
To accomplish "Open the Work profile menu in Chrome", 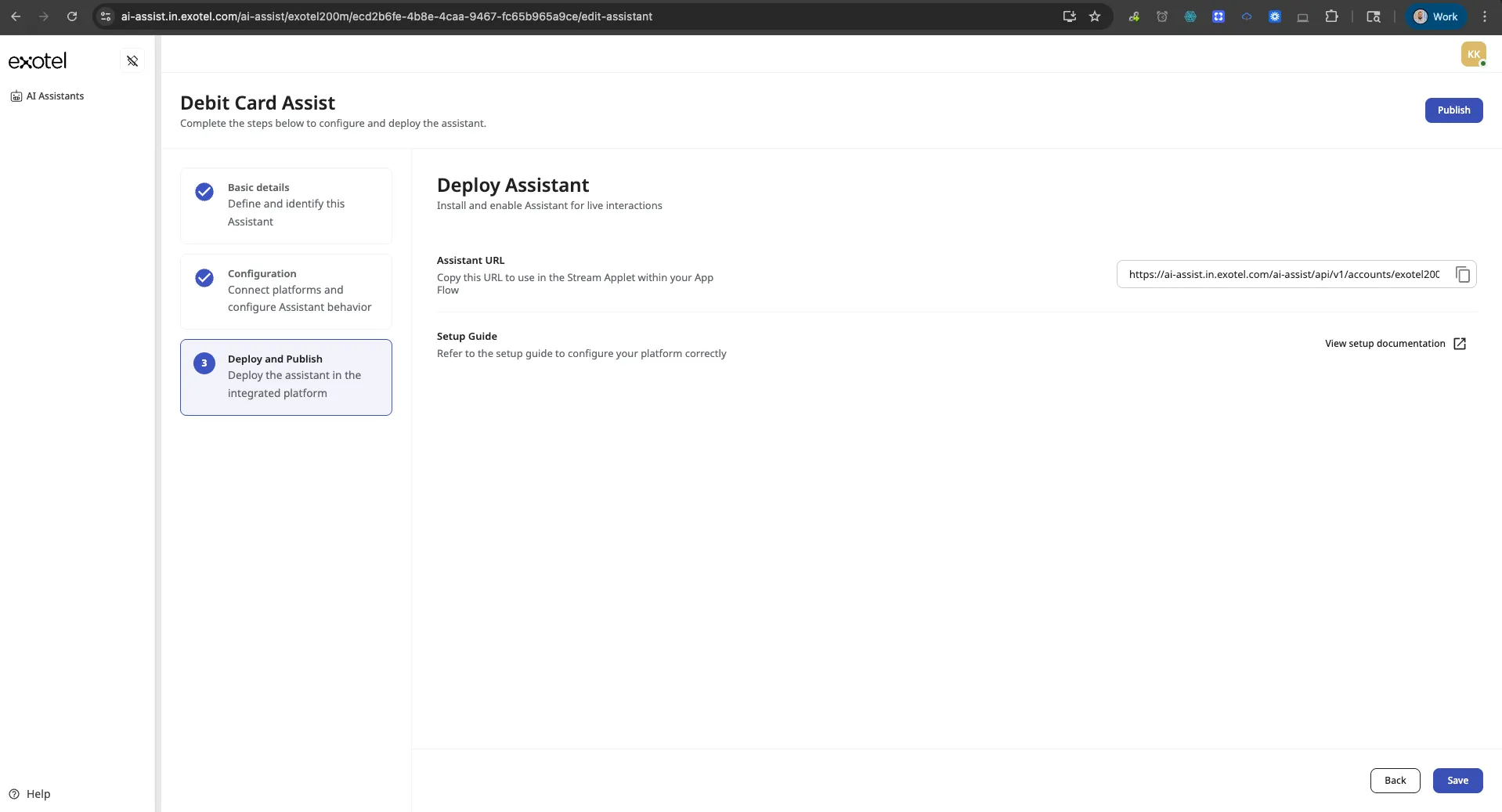I will coord(1436,16).
